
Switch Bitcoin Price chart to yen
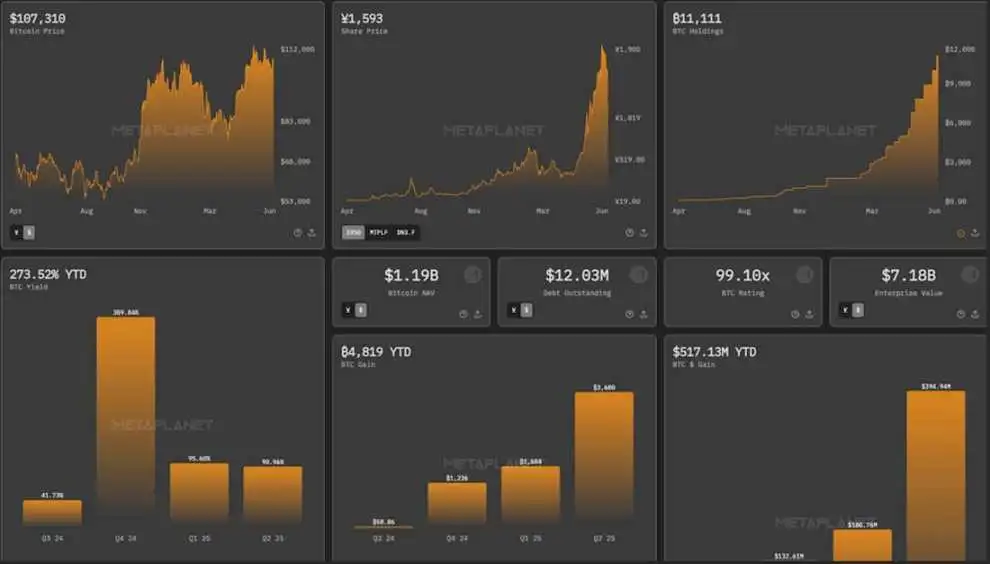point(16,232)
